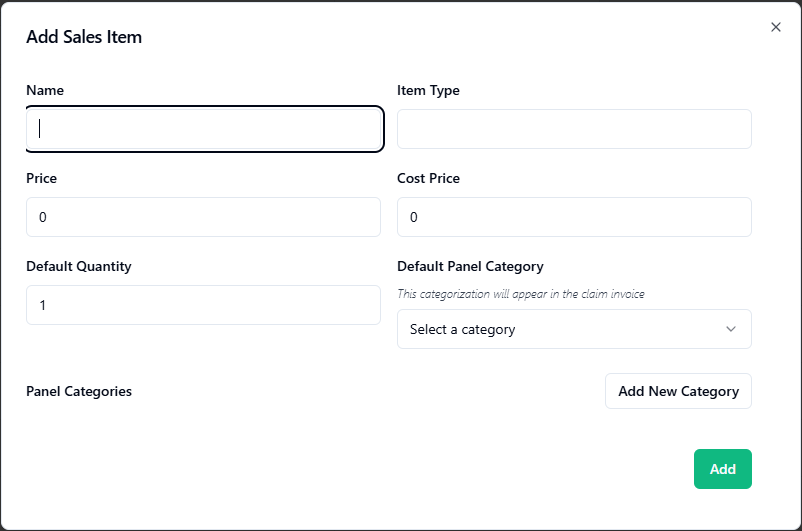Select the Price input box
This screenshot has width=802, height=531.
click(204, 217)
